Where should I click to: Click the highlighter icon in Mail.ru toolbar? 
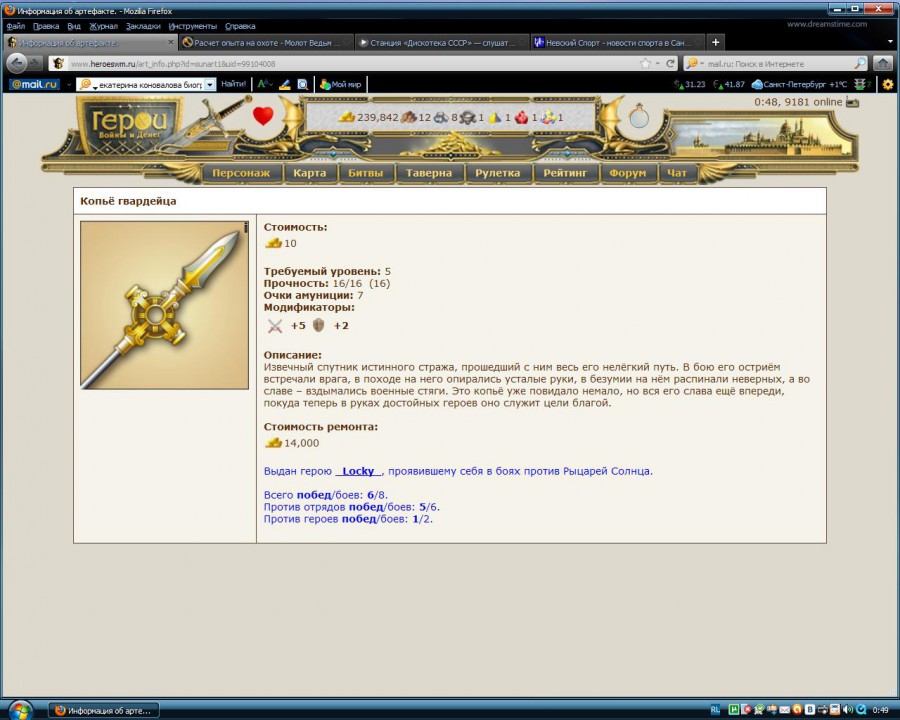(x=285, y=85)
